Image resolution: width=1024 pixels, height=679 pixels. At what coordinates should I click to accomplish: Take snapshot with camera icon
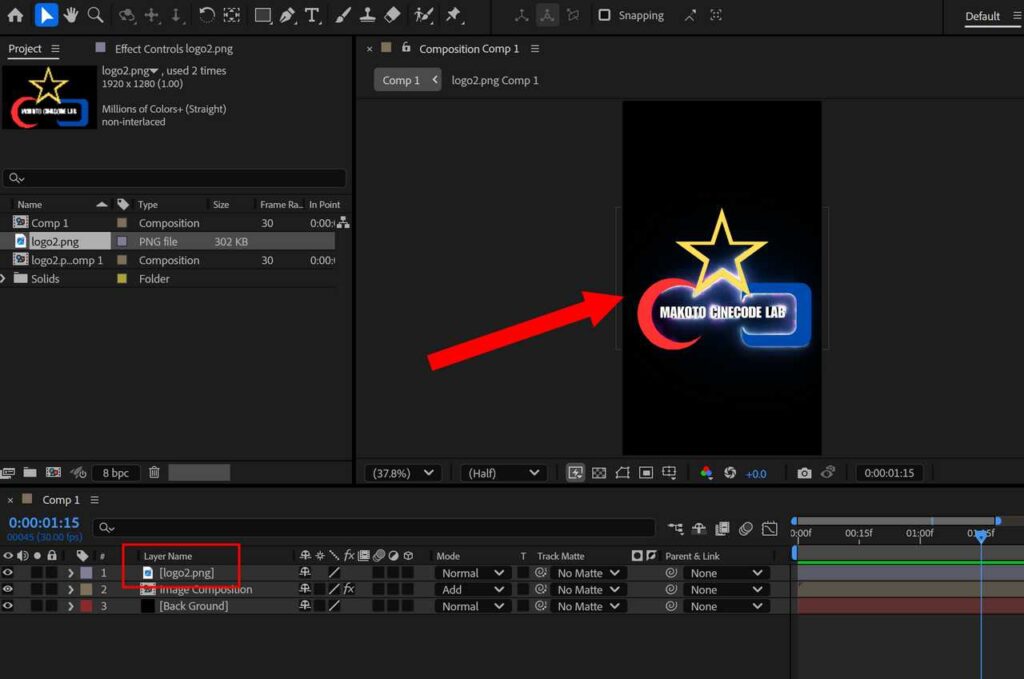click(805, 473)
